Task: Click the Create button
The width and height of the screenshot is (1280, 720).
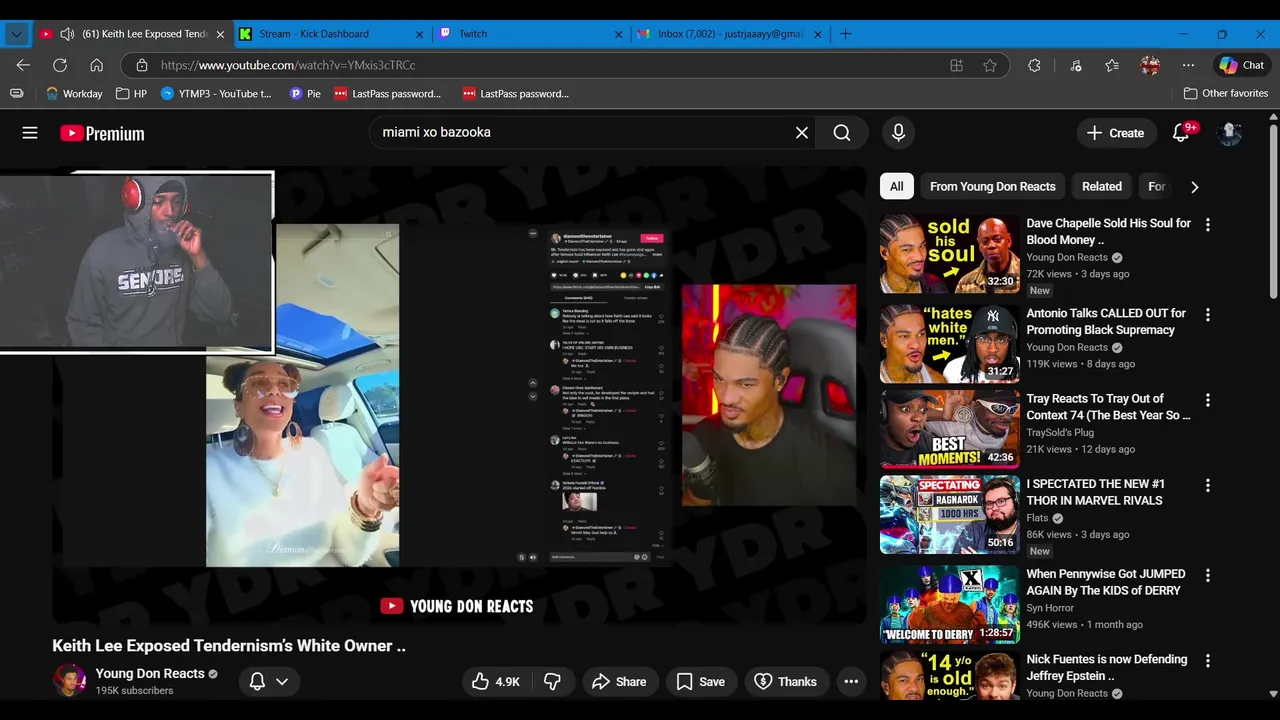Action: 1115,133
